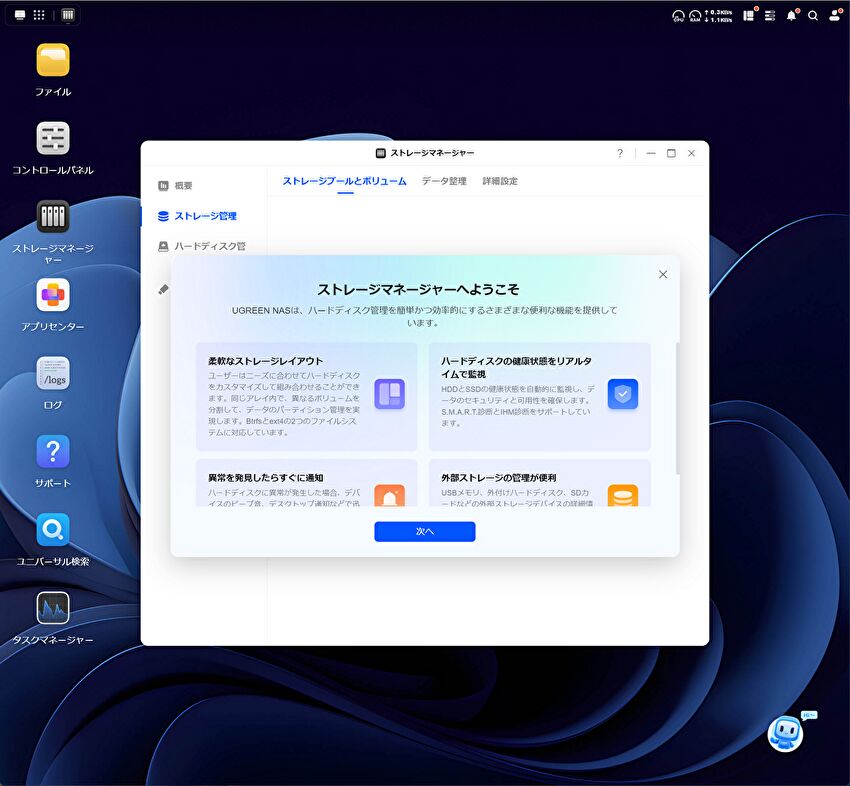Select ハードディスク管理 in the sidebar
850x786 pixels.
209,246
